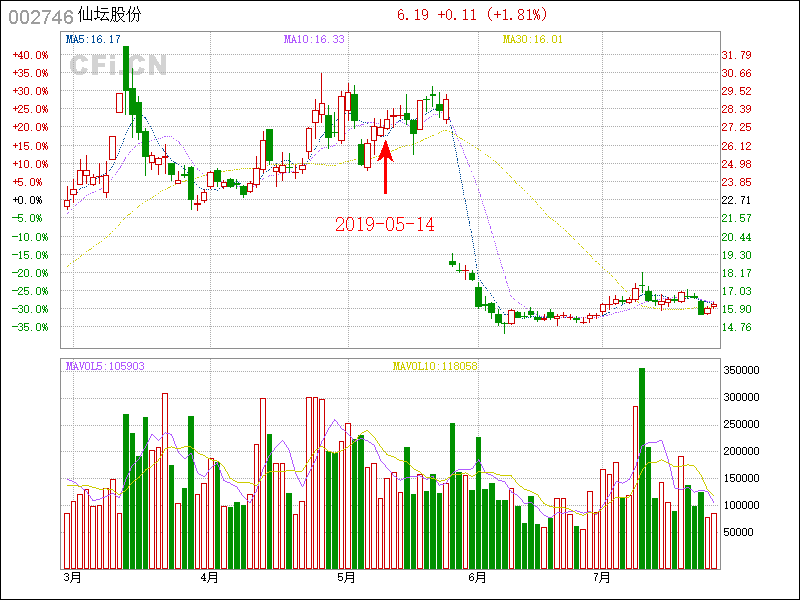Select the MAVOL5:105903 volume label
Screen dimensions: 800x600
(105, 366)
